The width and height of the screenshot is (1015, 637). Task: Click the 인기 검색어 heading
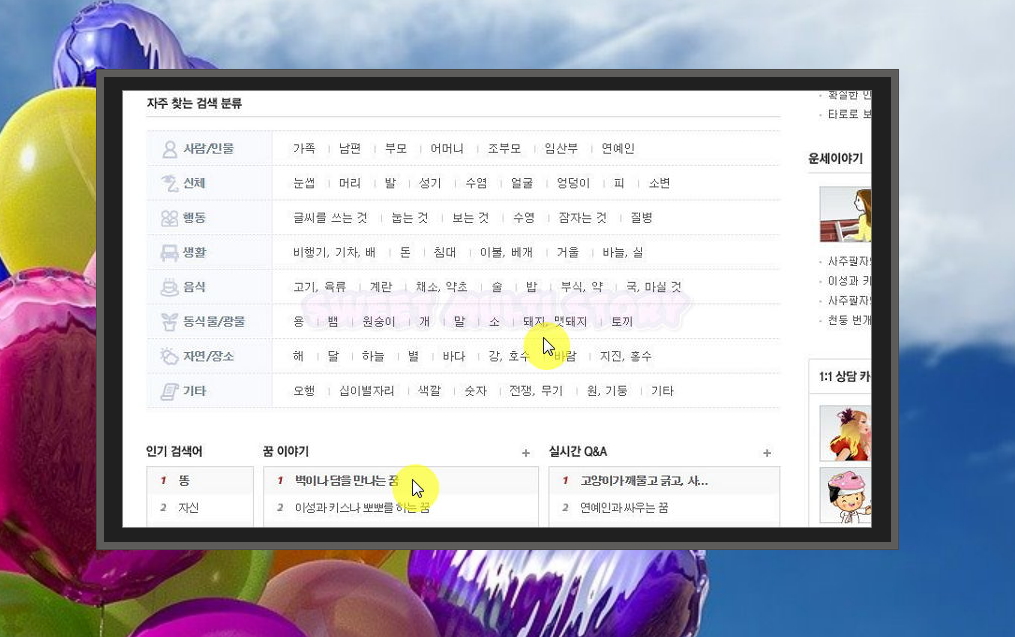(x=174, y=451)
